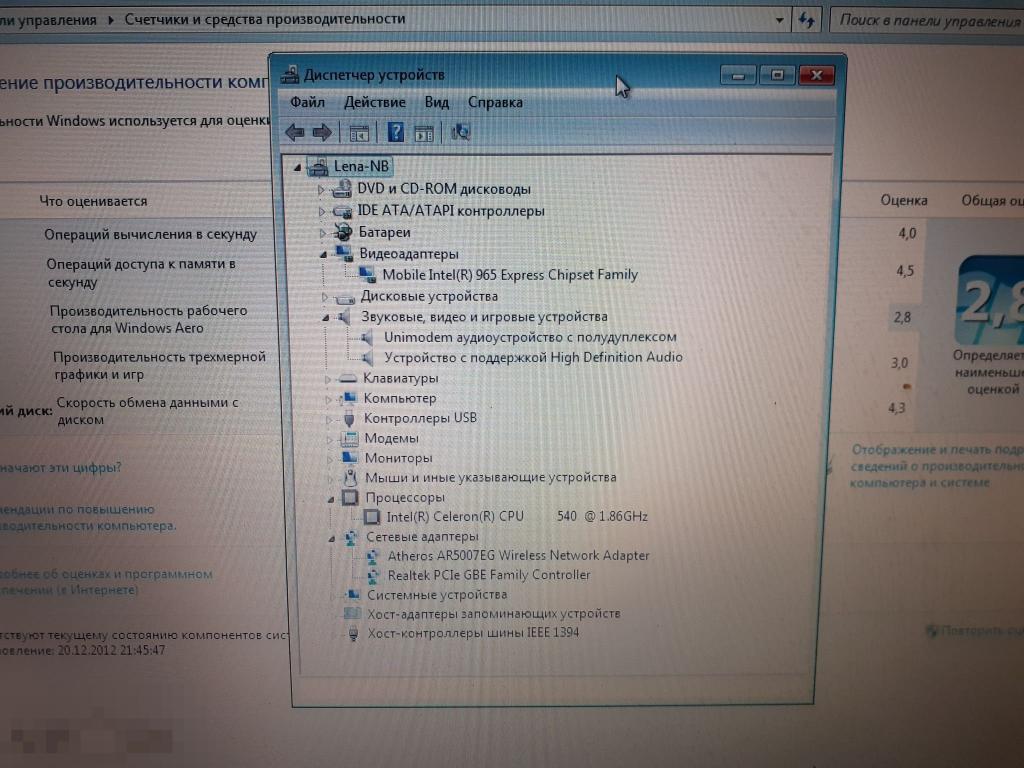
Task: Select the 'Компьютер' tree row
Action: 389,398
